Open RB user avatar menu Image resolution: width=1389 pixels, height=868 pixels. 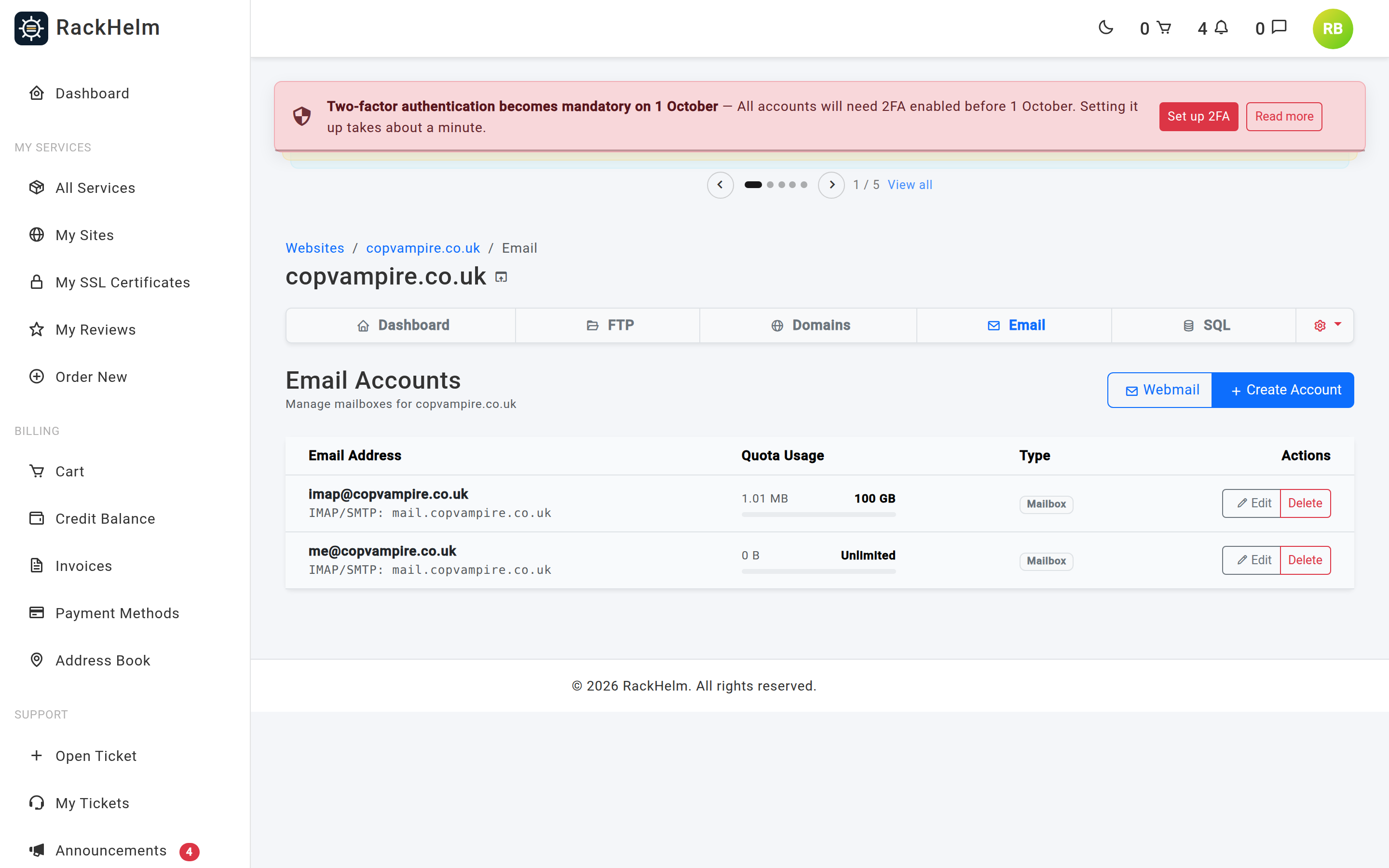[1332, 29]
